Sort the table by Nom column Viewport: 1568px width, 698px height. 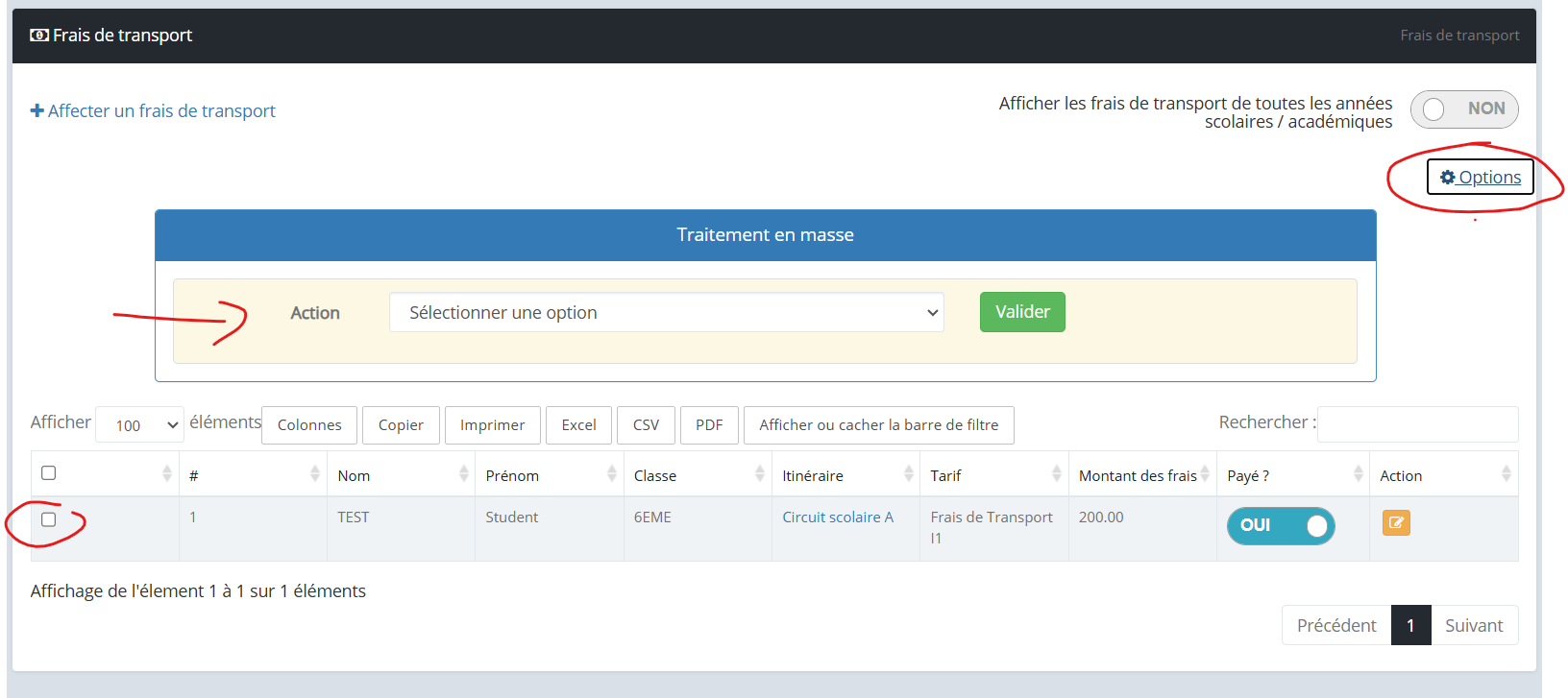pyautogui.click(x=402, y=474)
